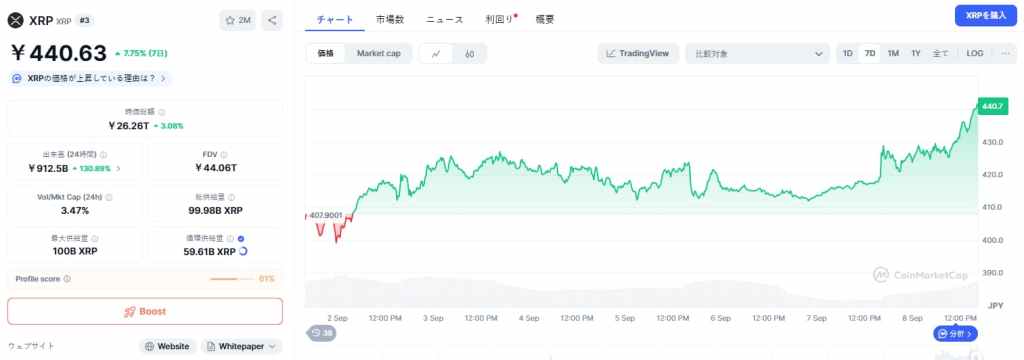This screenshot has width=1024, height=360.
Task: Click the 7.75% (7日) change value
Action: (140, 54)
